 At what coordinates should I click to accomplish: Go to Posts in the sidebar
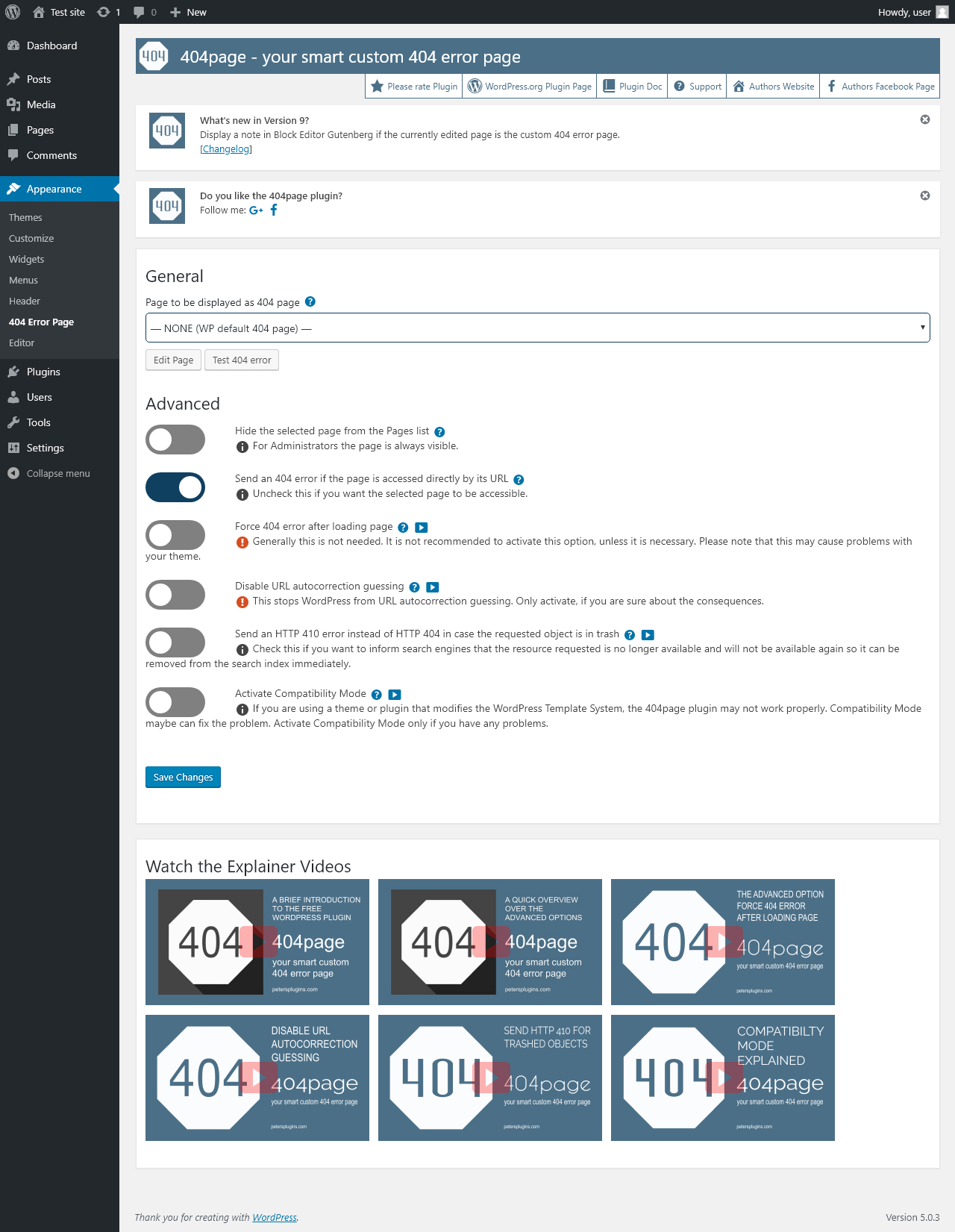60,79
